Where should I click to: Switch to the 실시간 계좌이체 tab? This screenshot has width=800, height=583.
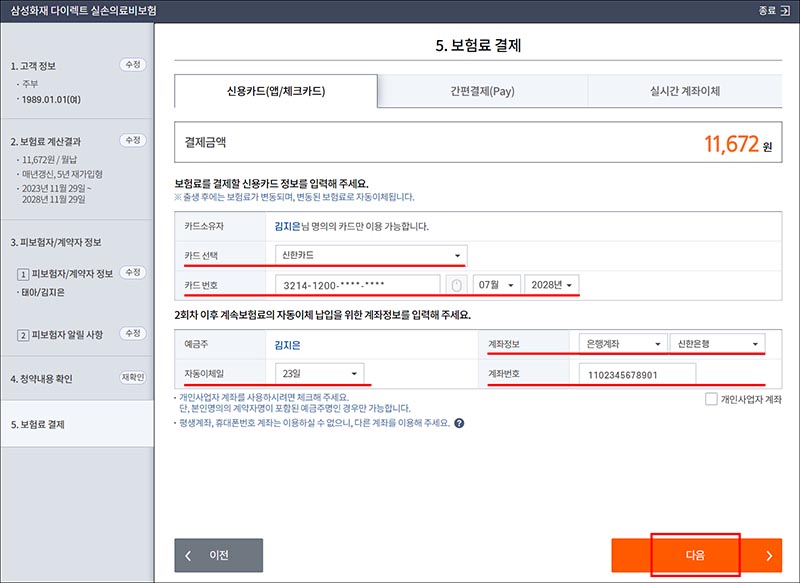click(685, 91)
